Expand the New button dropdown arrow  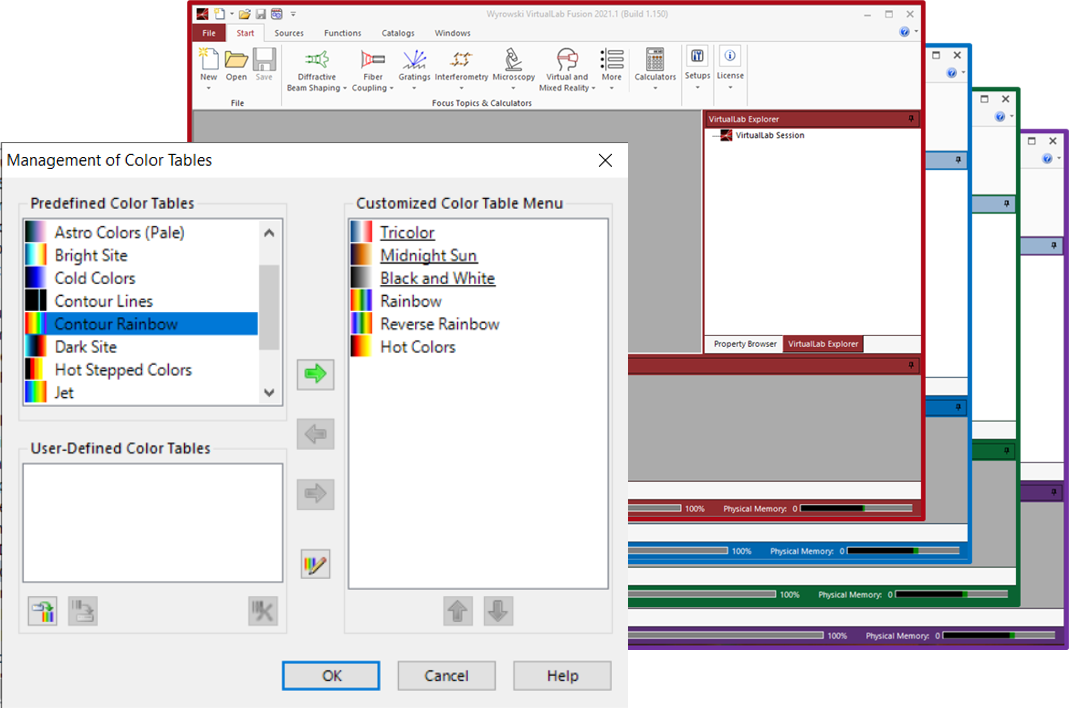209,88
